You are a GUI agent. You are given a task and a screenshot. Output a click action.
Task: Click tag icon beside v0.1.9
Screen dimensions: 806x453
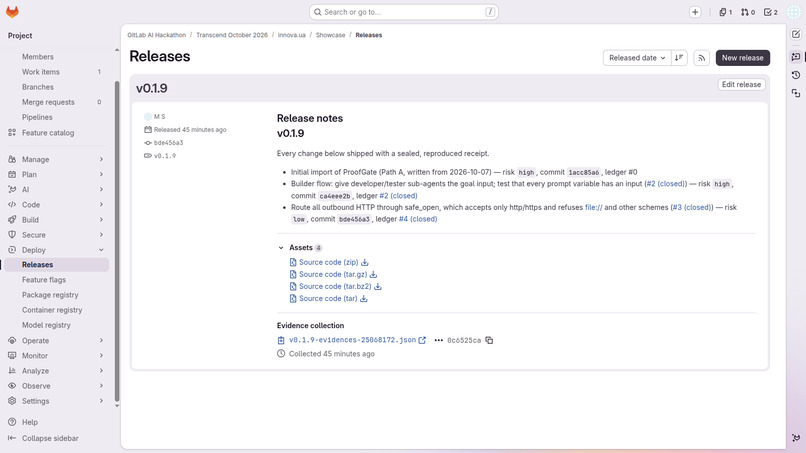click(148, 156)
